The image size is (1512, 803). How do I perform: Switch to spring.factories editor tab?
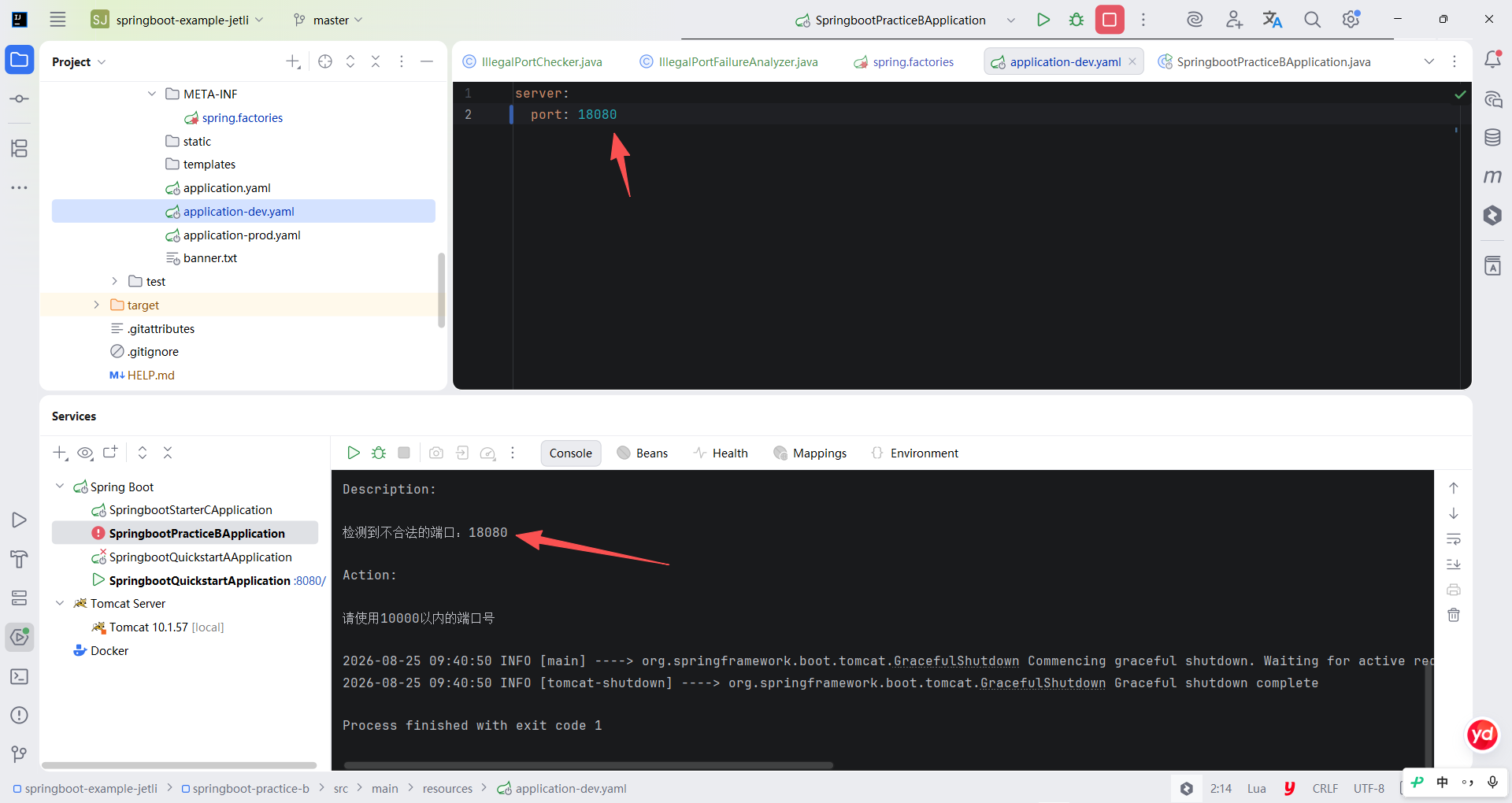(x=904, y=61)
